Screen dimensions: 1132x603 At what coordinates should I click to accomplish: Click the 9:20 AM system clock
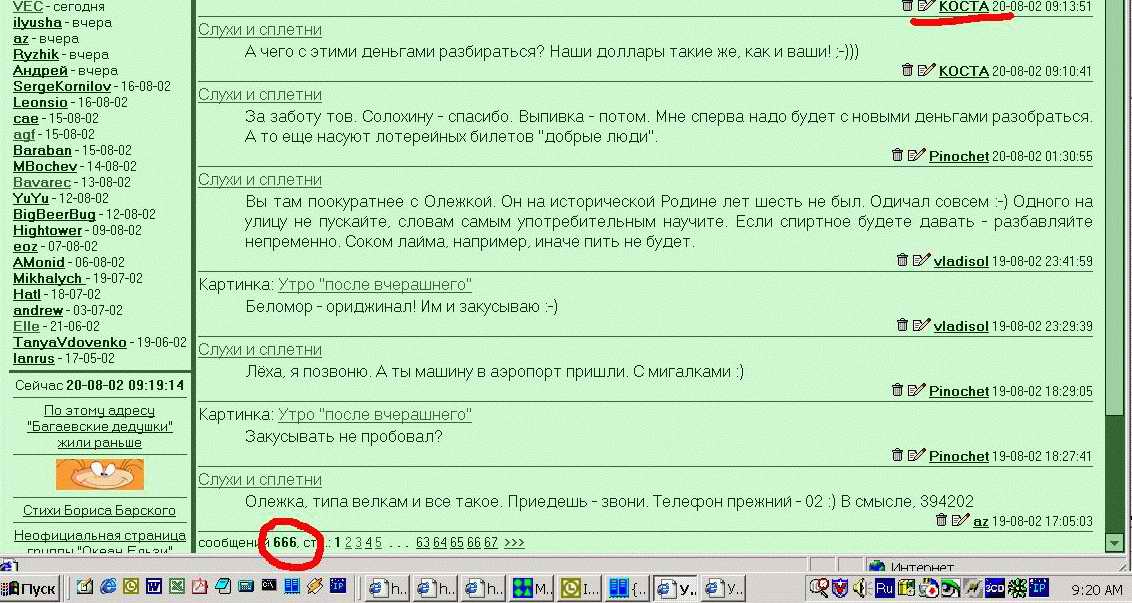click(x=1095, y=589)
